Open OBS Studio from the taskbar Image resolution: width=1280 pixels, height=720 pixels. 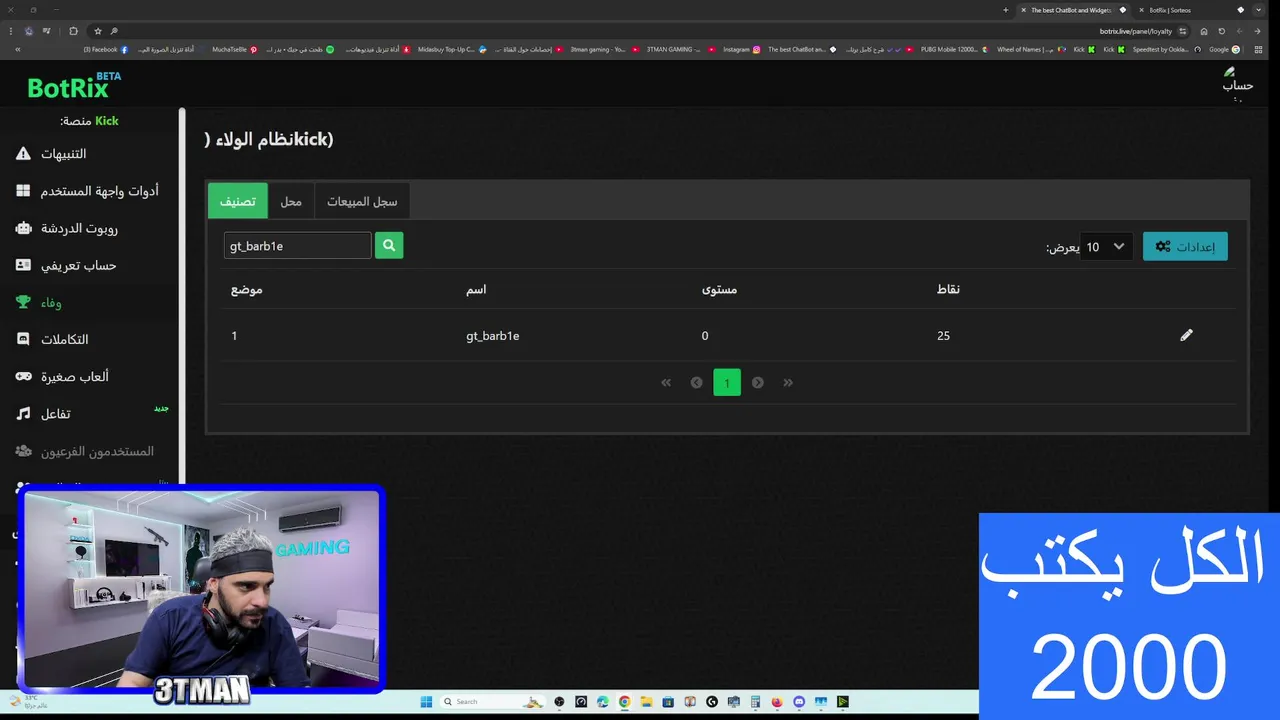(x=559, y=702)
